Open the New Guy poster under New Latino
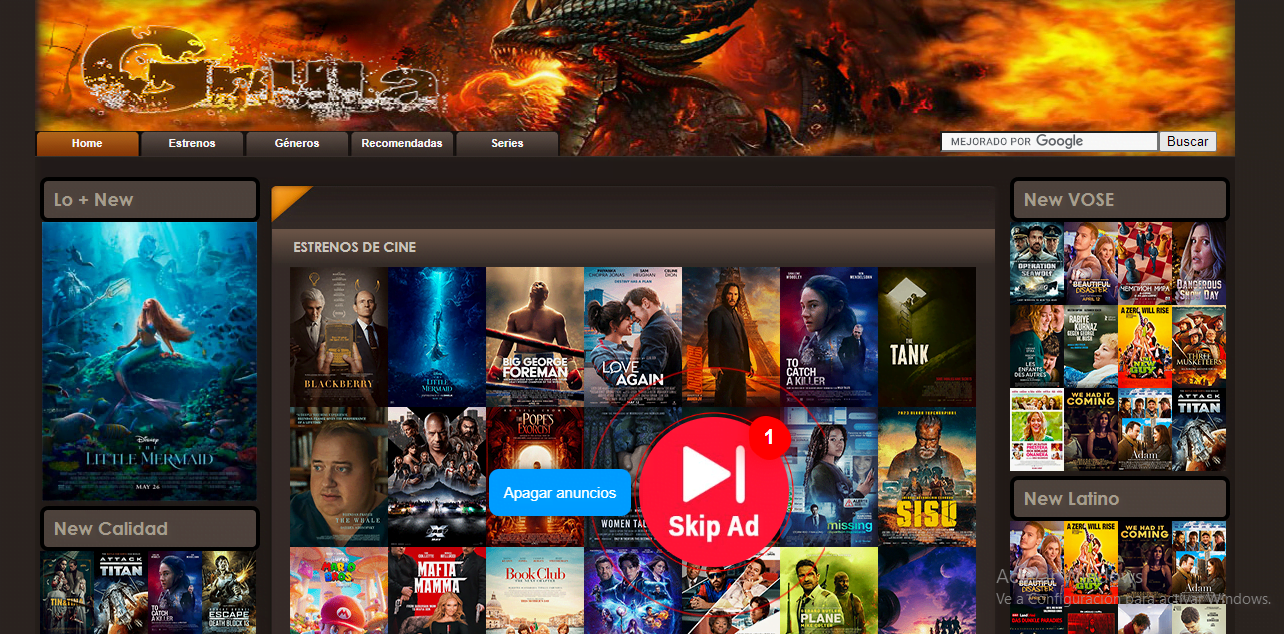Screen dimensions: 1284x634 click(x=1091, y=562)
